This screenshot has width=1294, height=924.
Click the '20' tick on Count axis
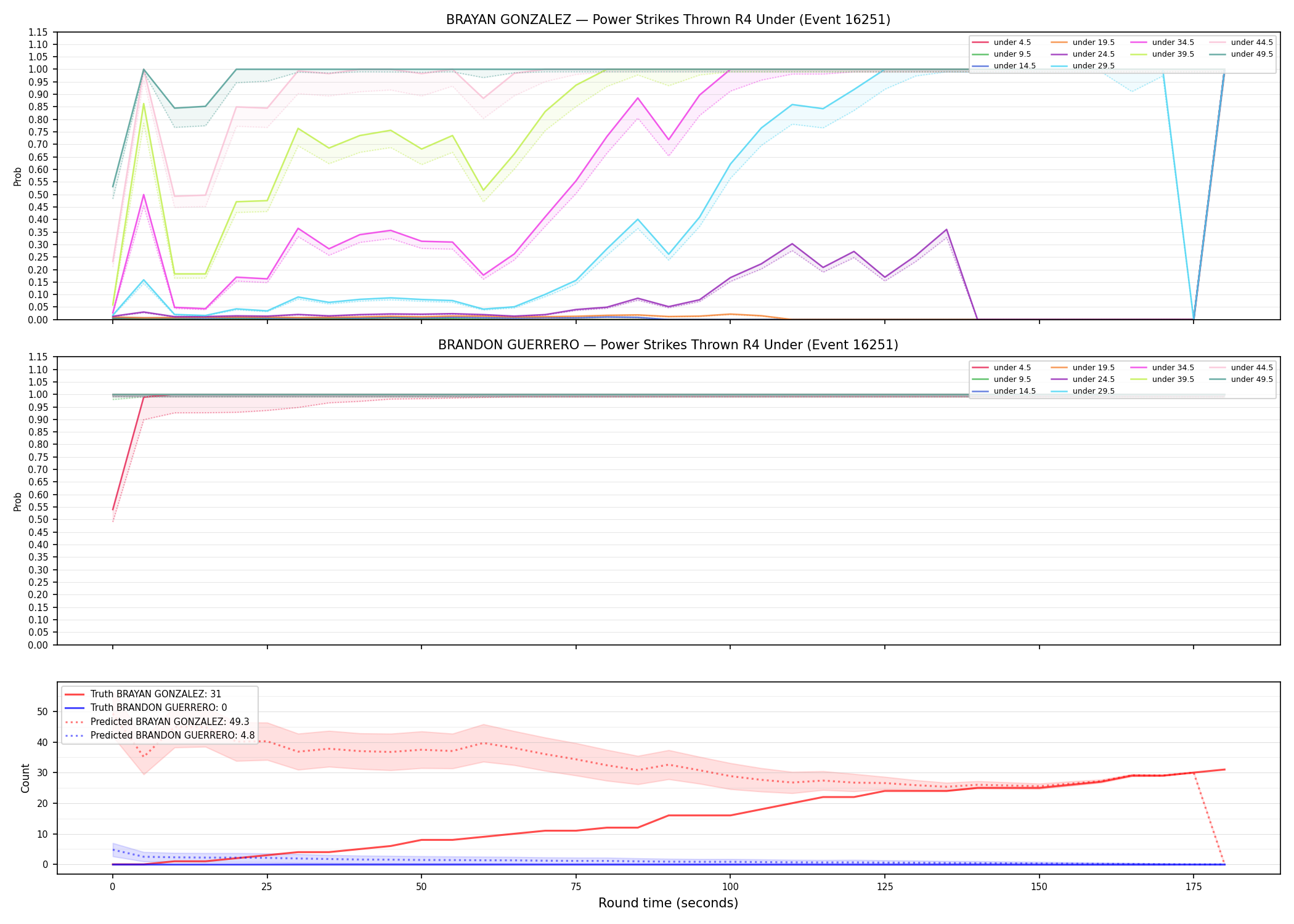[43, 803]
